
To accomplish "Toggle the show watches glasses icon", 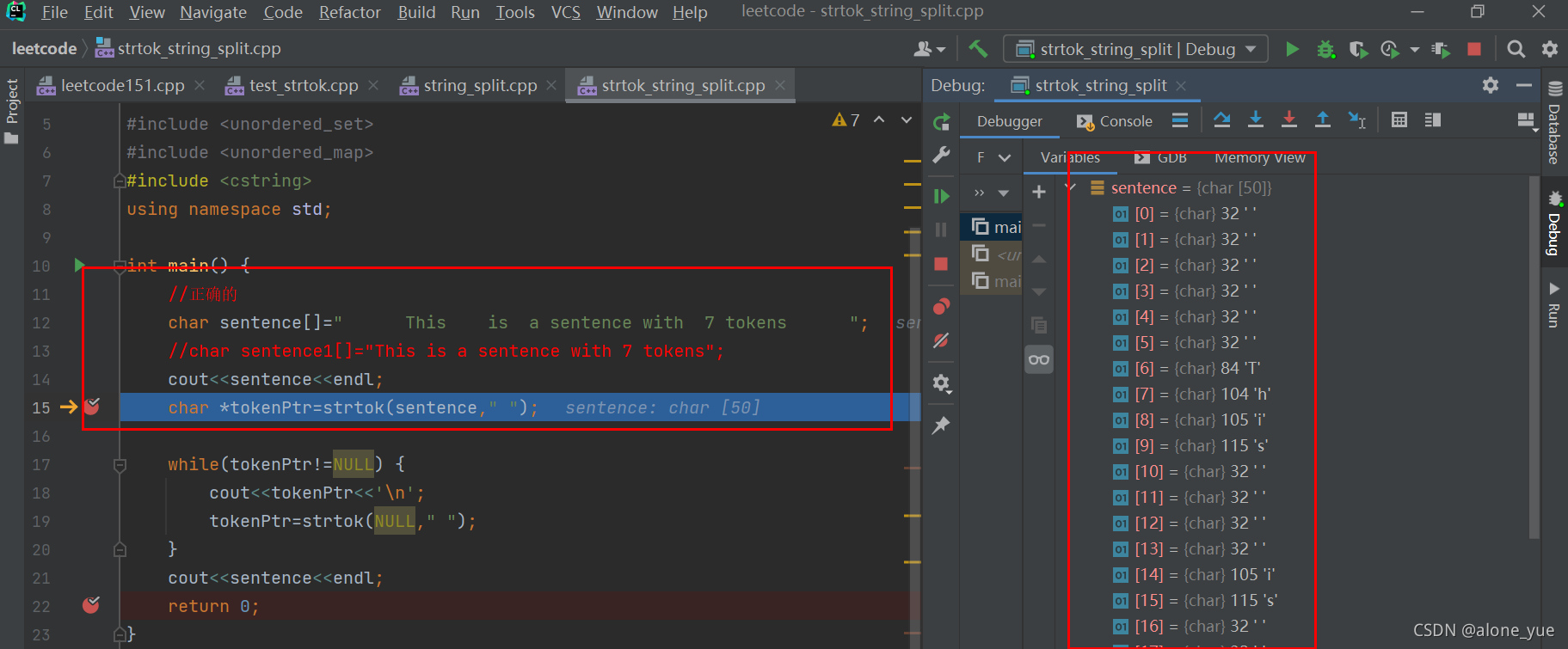I will (x=1039, y=359).
